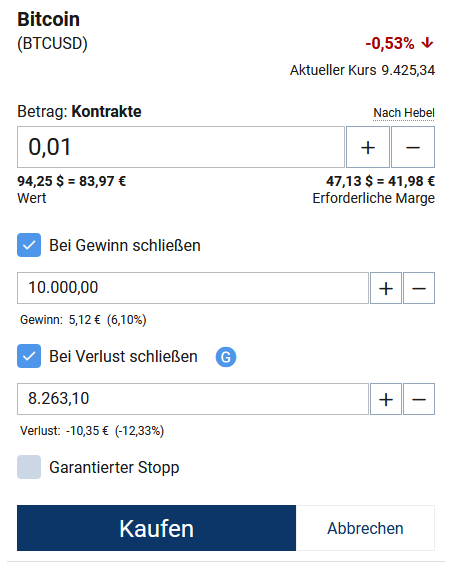Focus the contracts amount field showing 0,01

click(181, 147)
